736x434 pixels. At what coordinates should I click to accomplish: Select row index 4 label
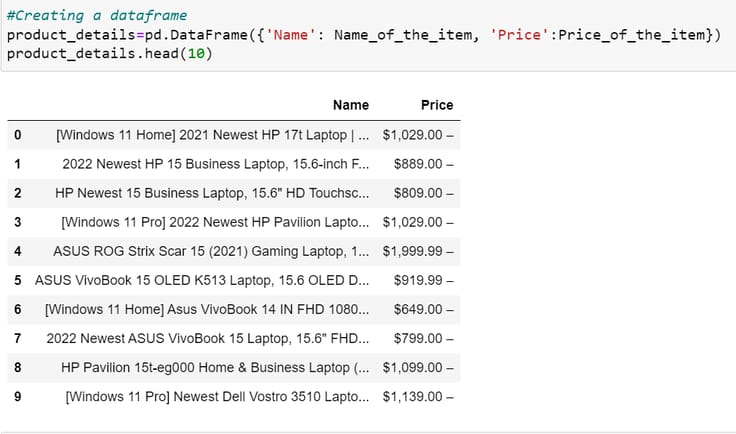coord(17,251)
